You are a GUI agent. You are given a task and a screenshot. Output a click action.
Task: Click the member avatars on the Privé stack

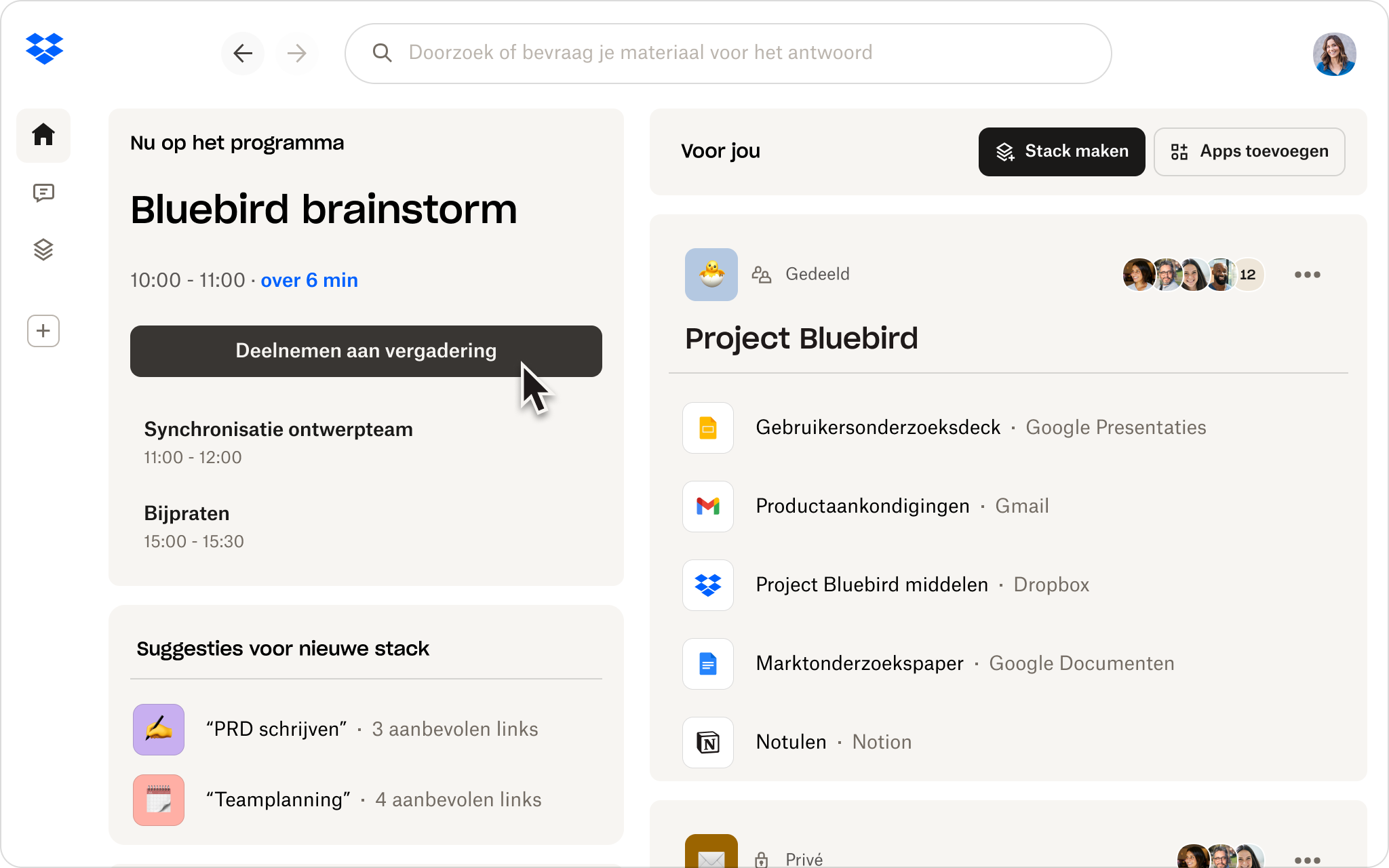[x=1221, y=856]
